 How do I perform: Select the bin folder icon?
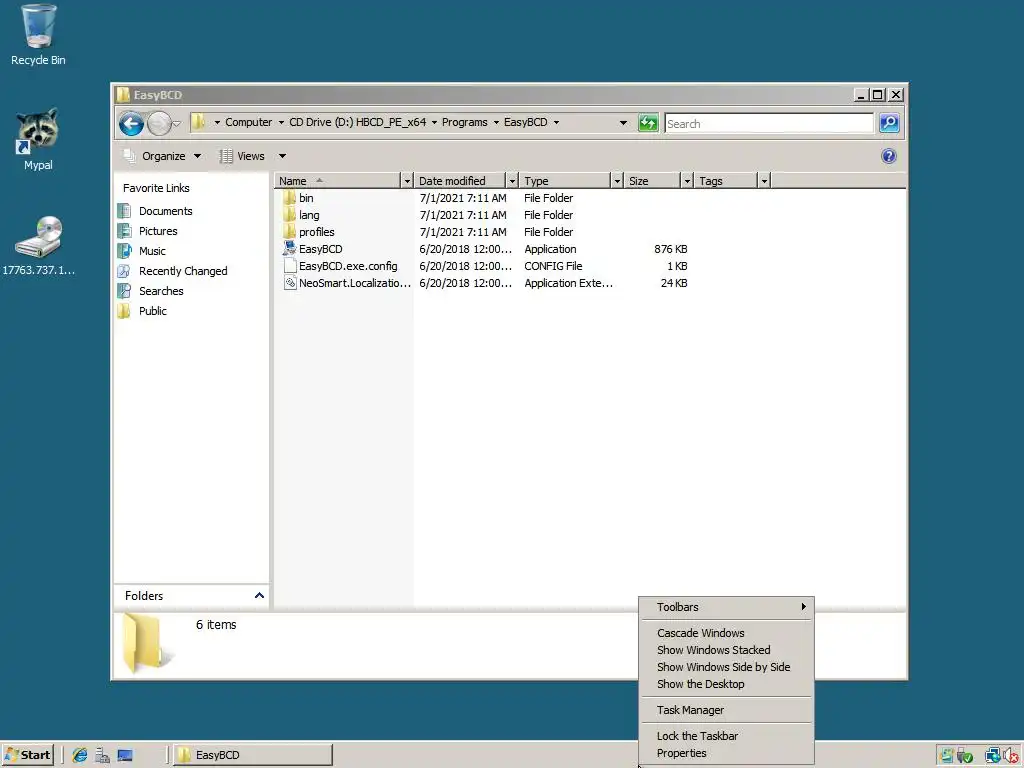click(289, 198)
